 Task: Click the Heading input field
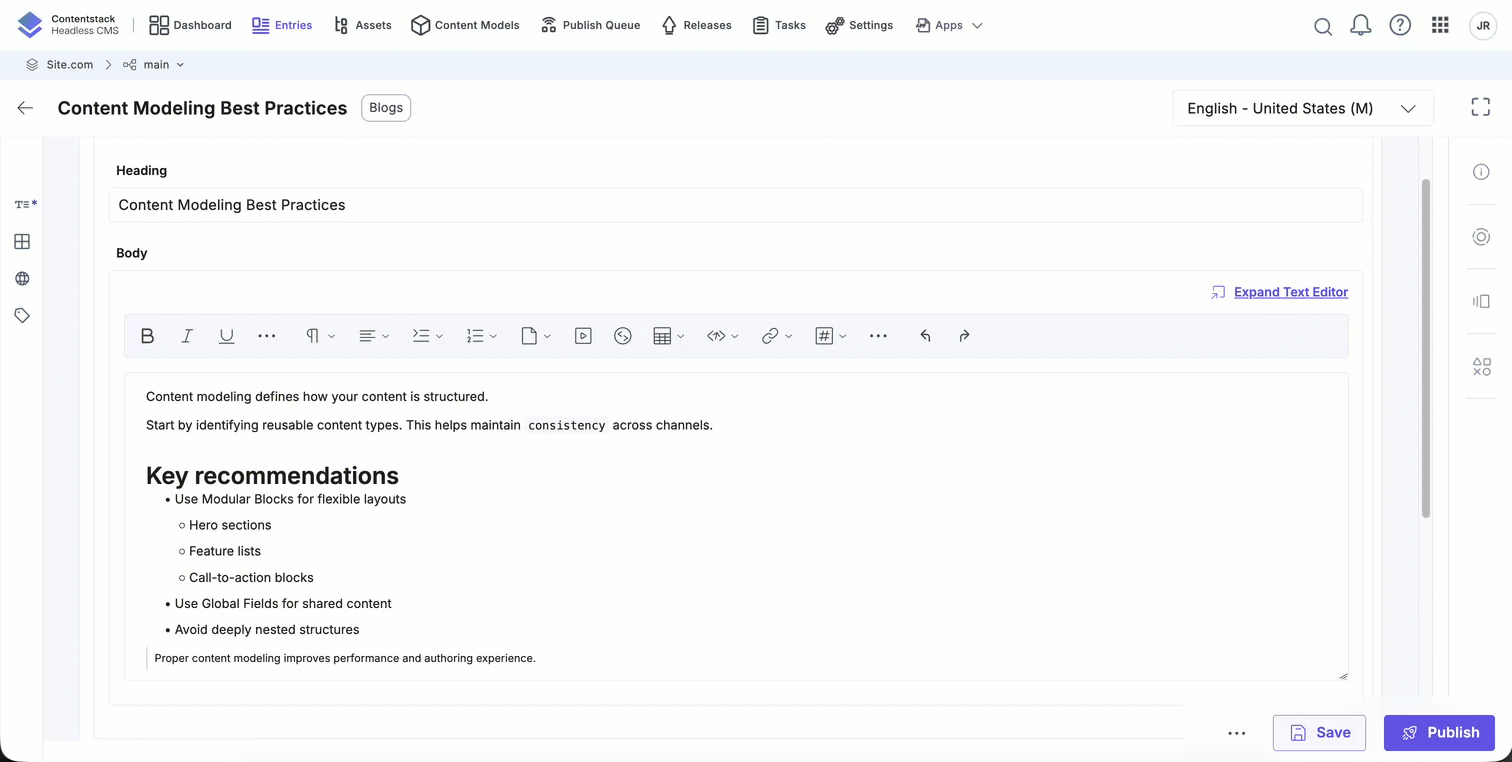[x=735, y=205]
